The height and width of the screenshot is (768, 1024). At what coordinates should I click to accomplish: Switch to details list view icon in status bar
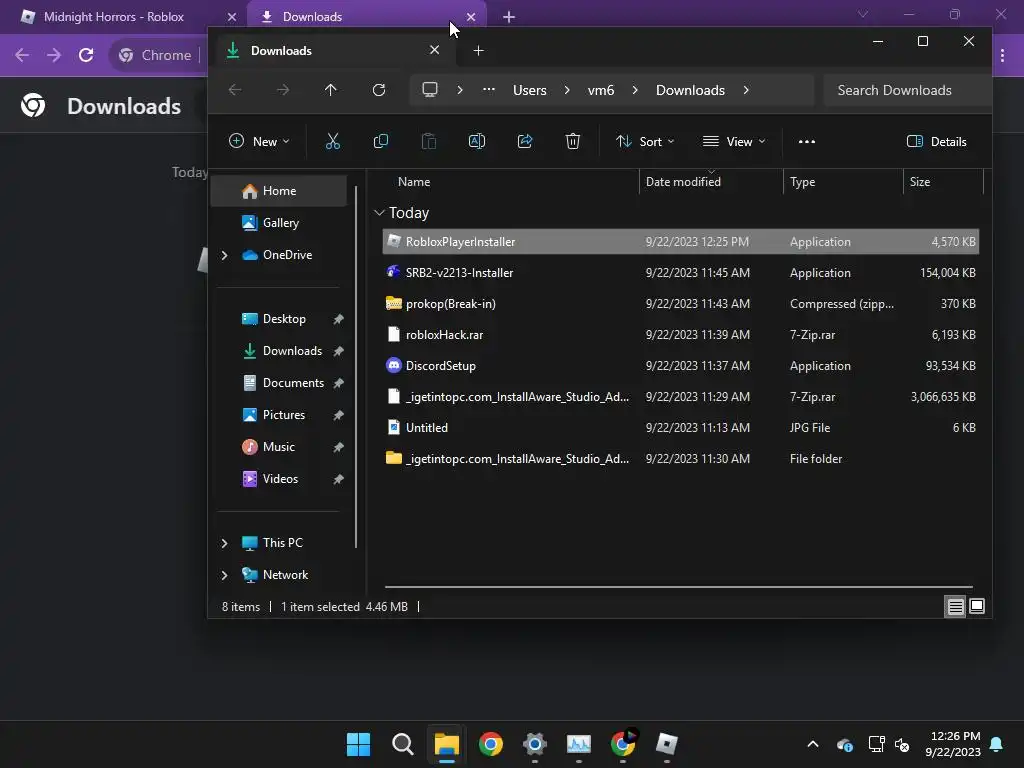pos(955,607)
